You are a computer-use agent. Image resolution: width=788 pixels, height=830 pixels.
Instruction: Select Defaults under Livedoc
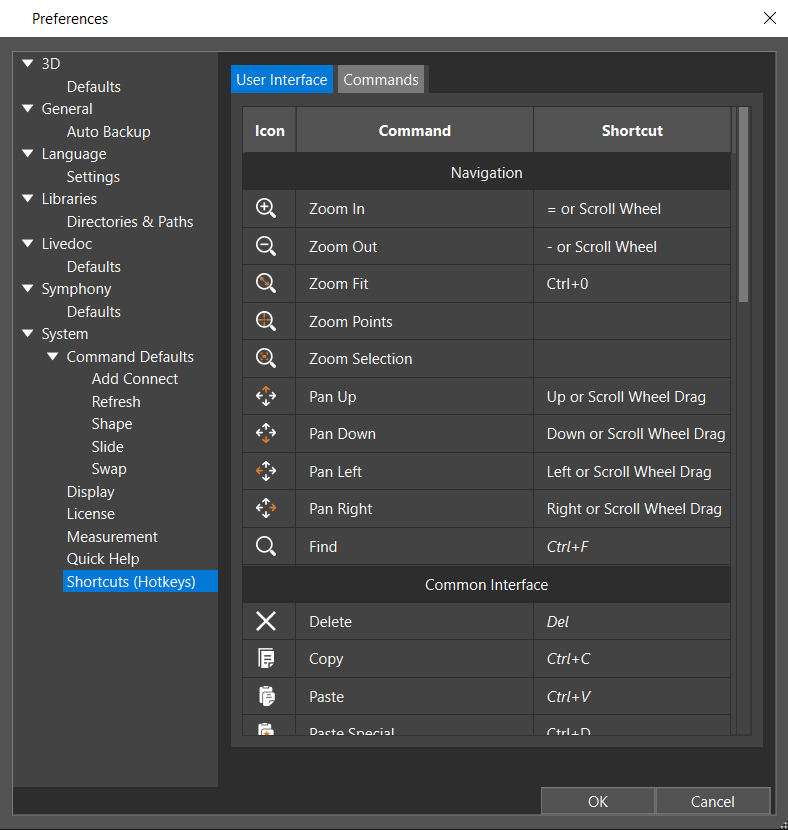[x=94, y=266]
